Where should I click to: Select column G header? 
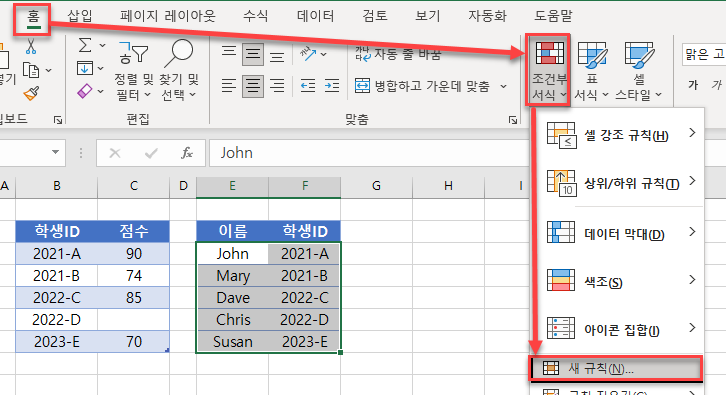(376, 186)
